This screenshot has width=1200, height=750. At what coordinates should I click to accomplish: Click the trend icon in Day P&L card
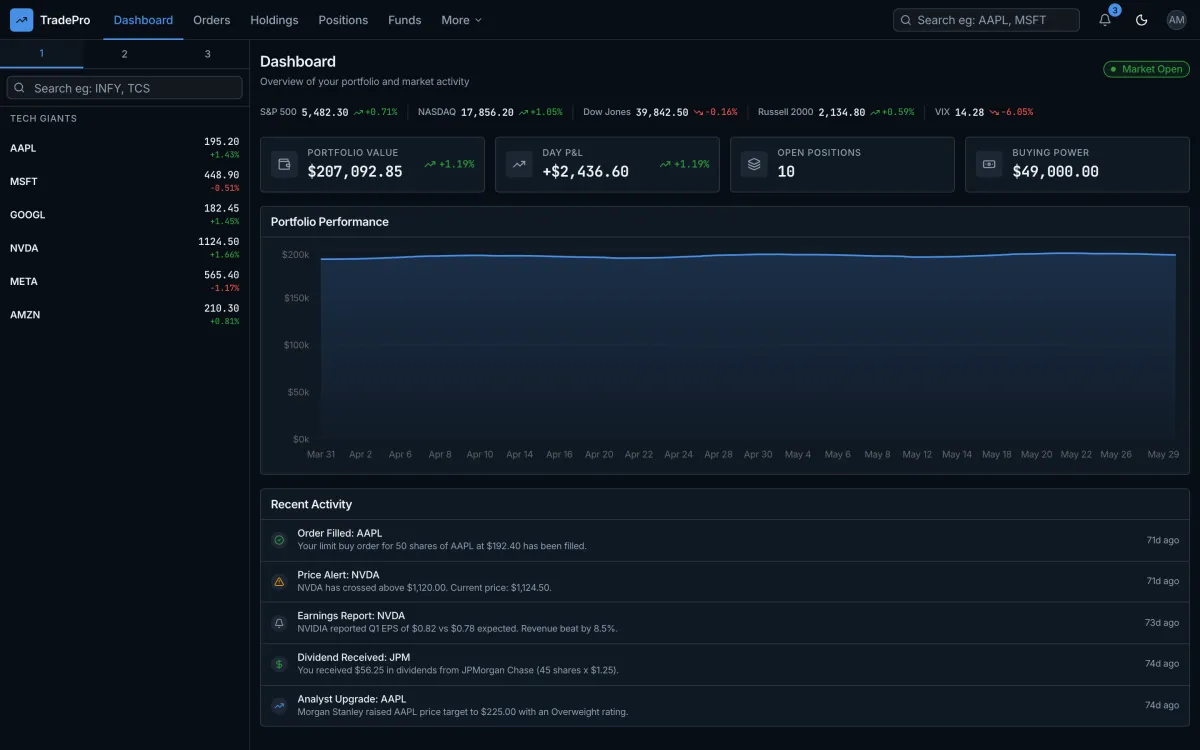pyautogui.click(x=519, y=164)
